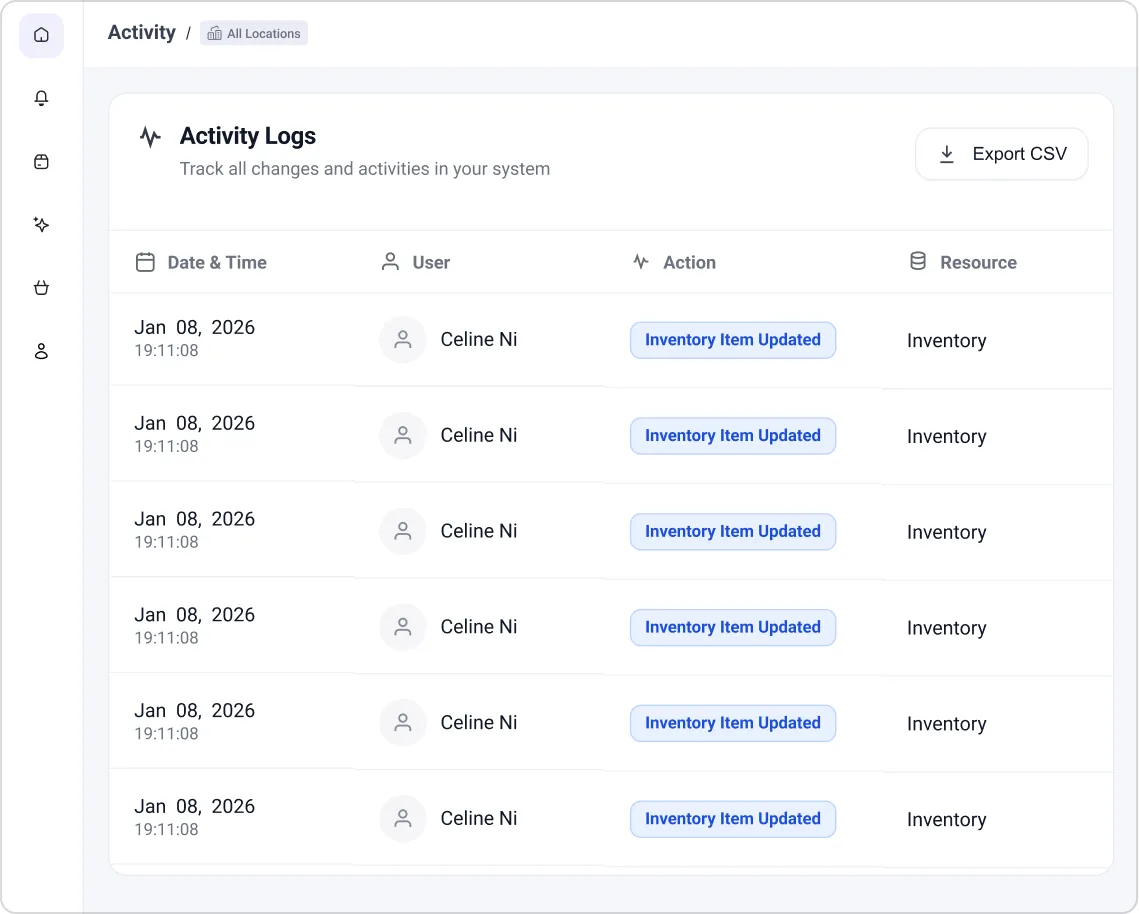Open notifications bell in sidebar
1139x914 pixels.
point(41,98)
